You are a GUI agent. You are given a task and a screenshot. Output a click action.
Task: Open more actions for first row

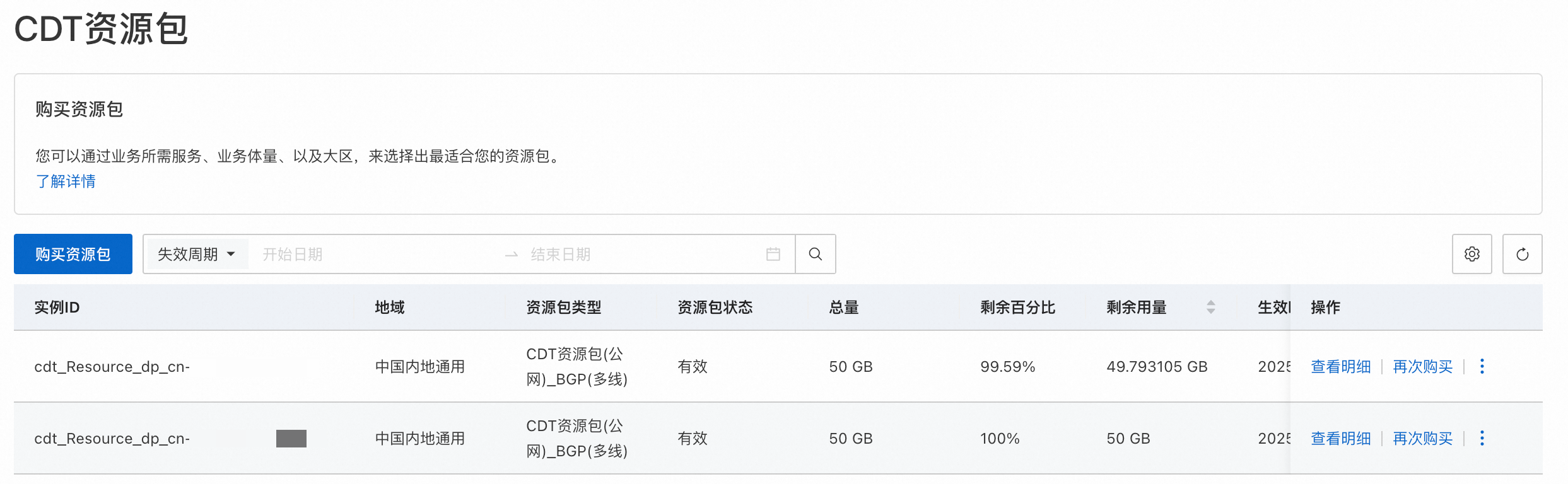point(1482,366)
